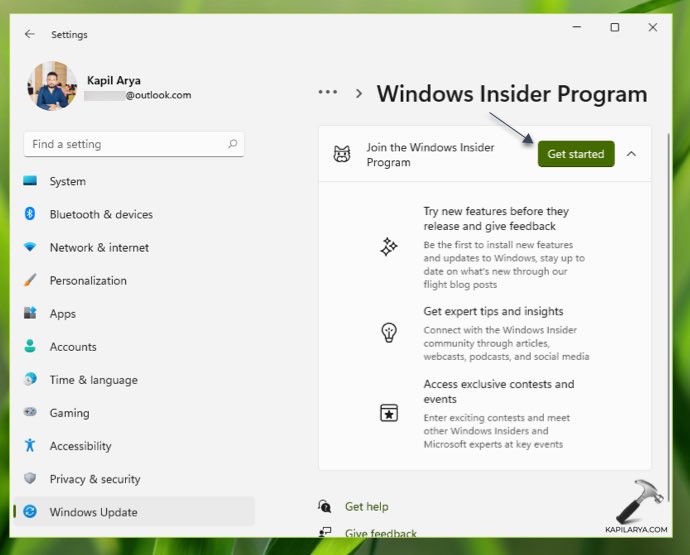The height and width of the screenshot is (555, 690).
Task: Click the Windows Update sync icon
Action: (x=30, y=511)
